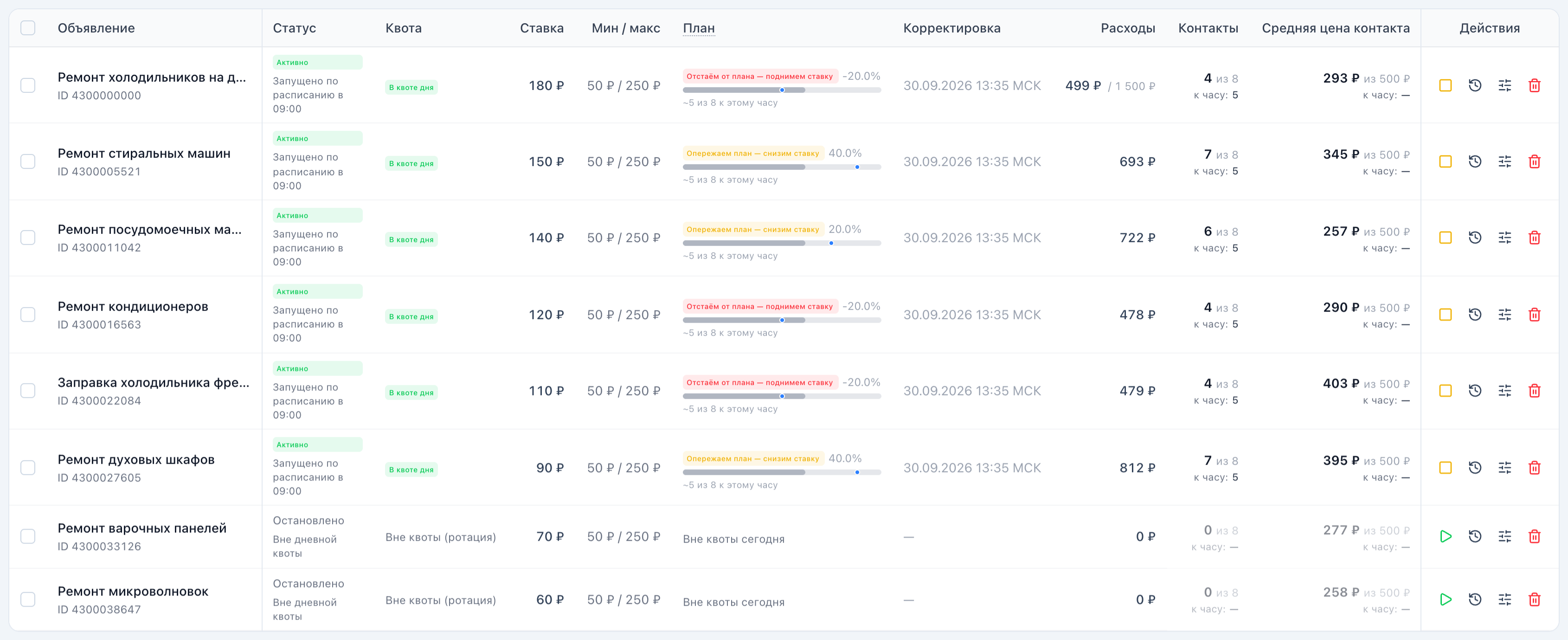Image resolution: width=1568 pixels, height=640 pixels.
Task: Click the 812 ₽ spend value
Action: 1137,468
